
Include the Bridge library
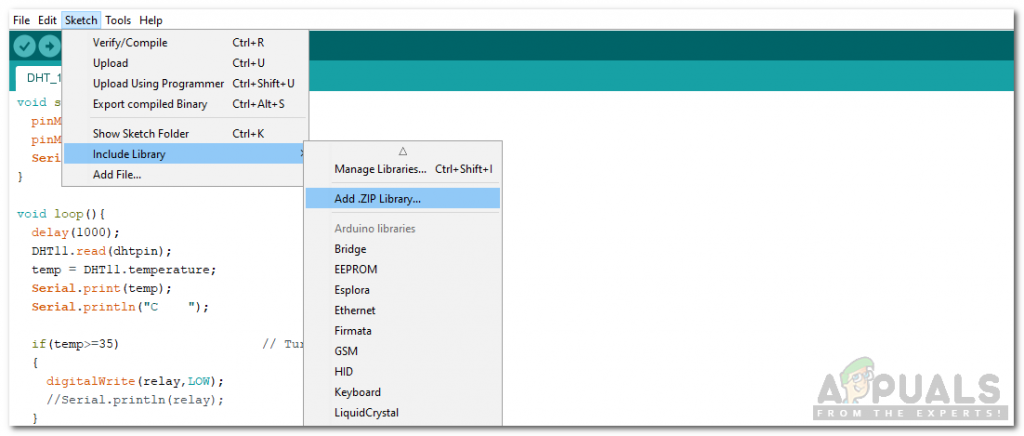[x=403, y=249]
